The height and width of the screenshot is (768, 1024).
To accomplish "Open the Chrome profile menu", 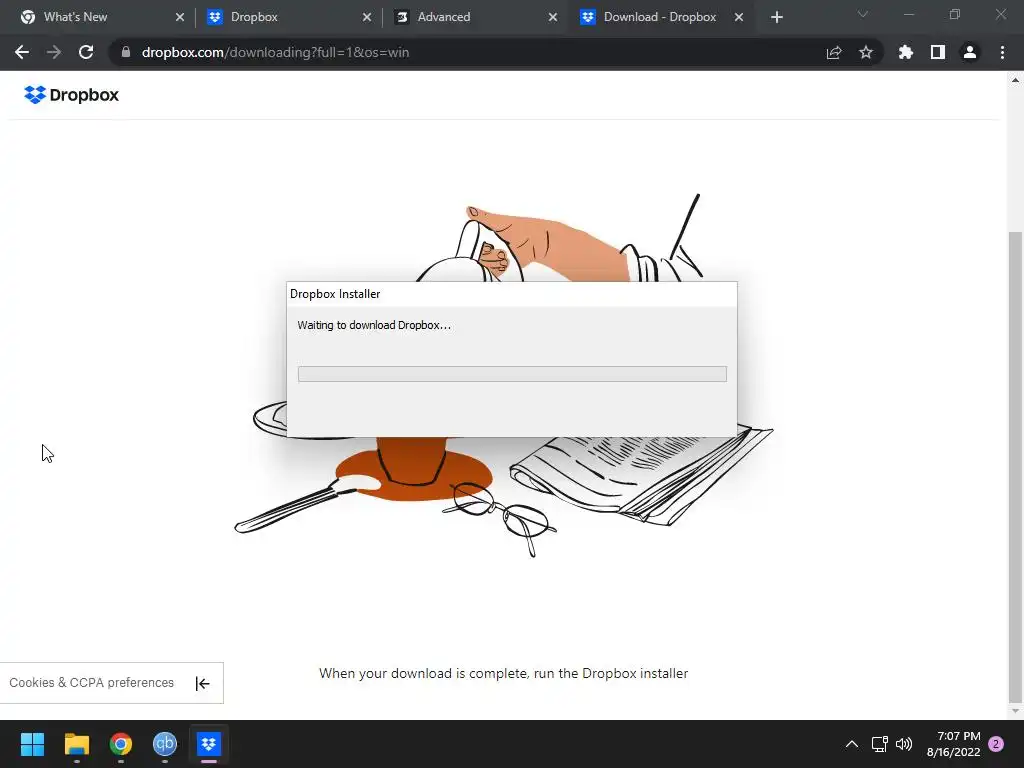I will 970,52.
